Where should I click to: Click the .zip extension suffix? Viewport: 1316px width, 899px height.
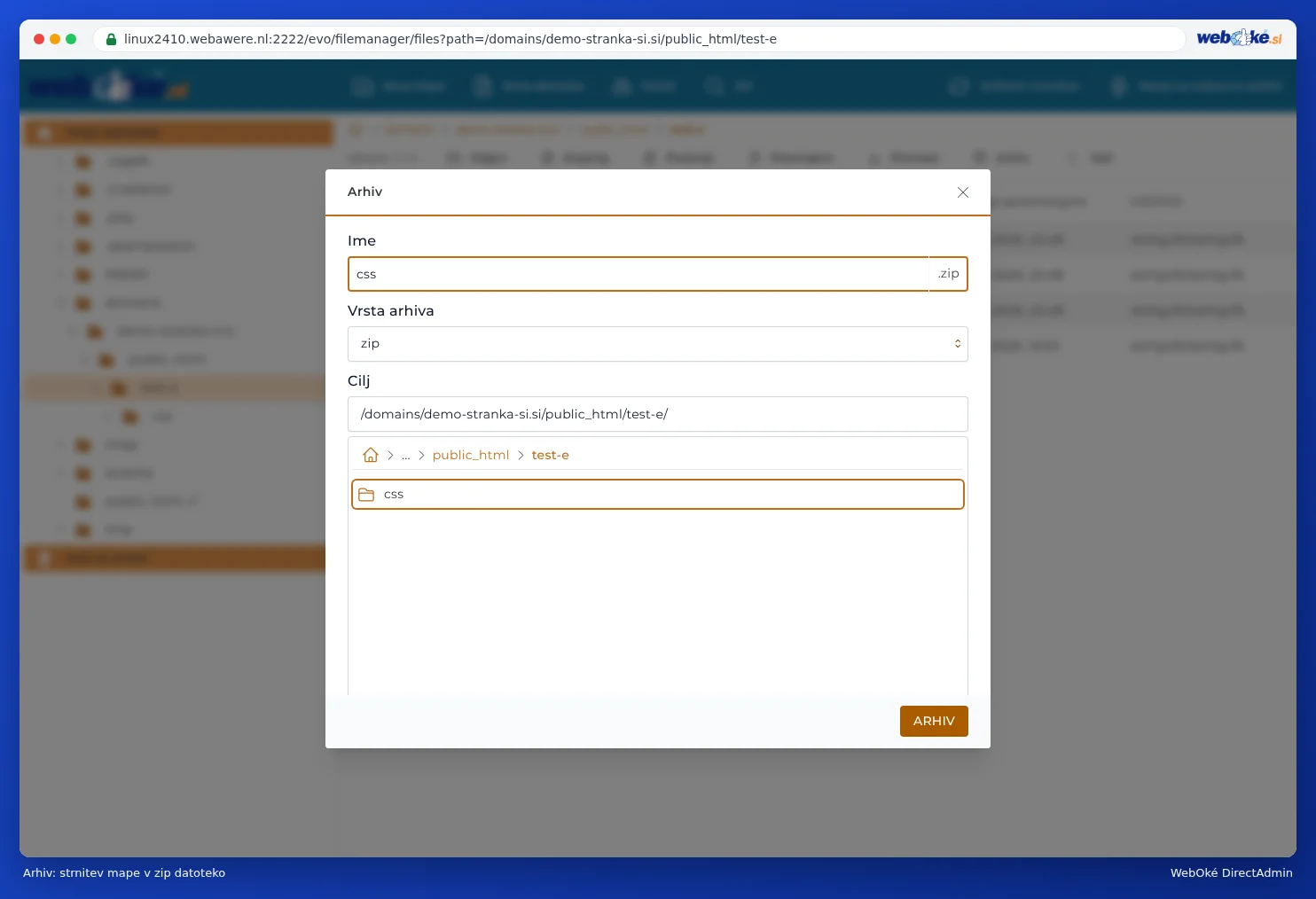[948, 274]
